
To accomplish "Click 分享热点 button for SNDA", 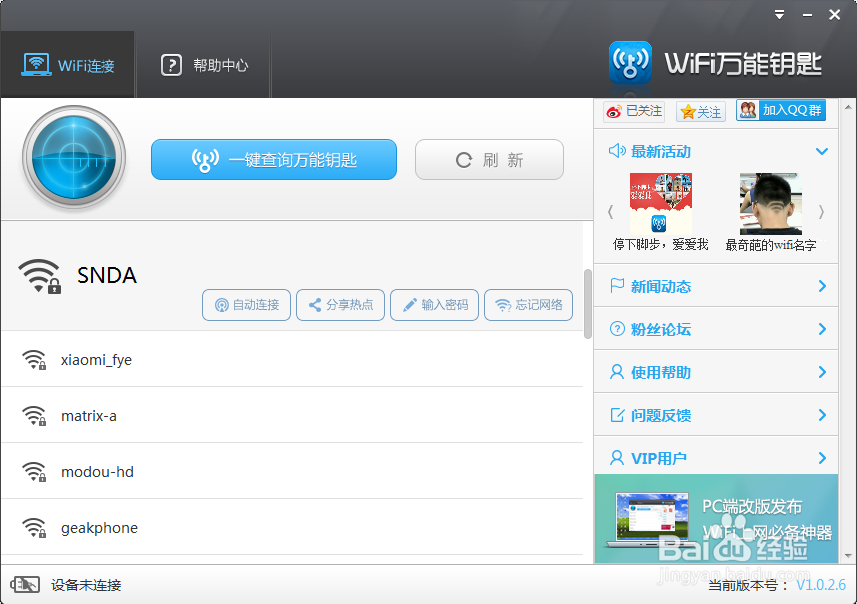I will coord(341,305).
